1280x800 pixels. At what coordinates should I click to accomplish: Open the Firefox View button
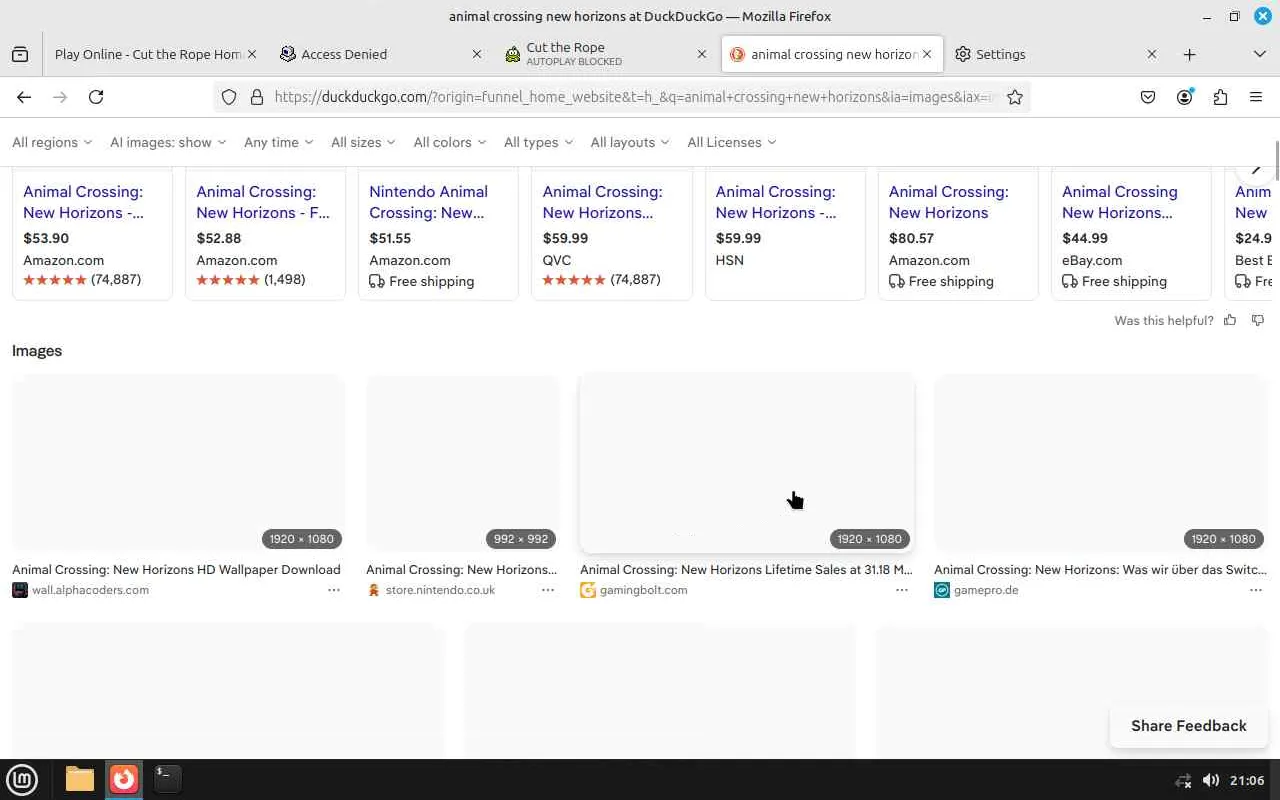pyautogui.click(x=20, y=54)
